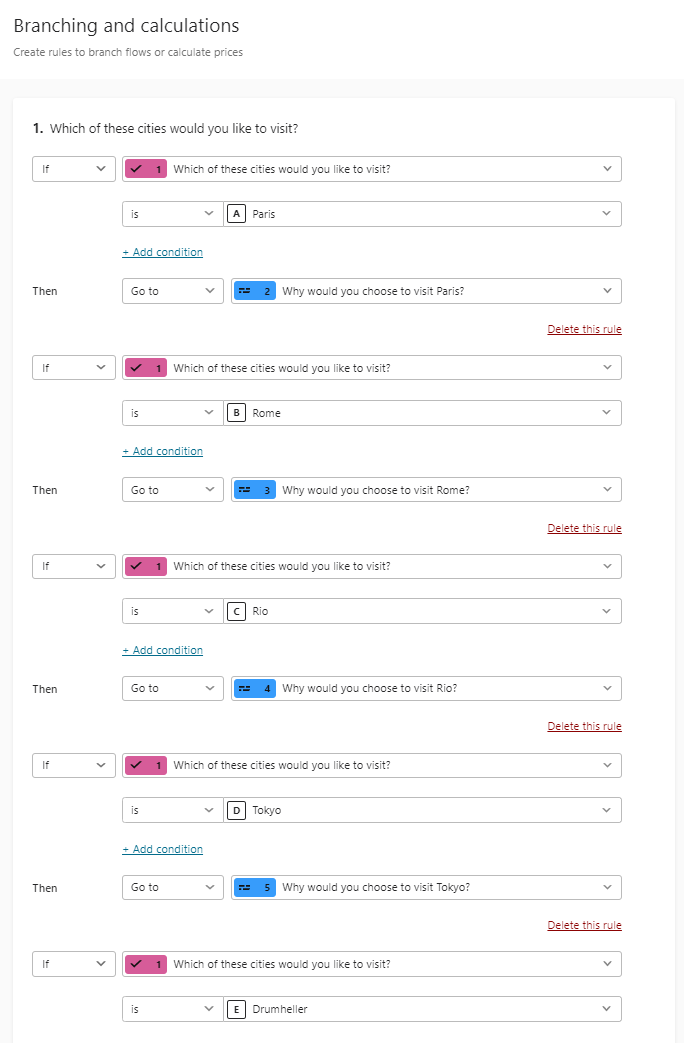
Task: Open the last If dropdown above Drumheller
Action: click(x=74, y=964)
